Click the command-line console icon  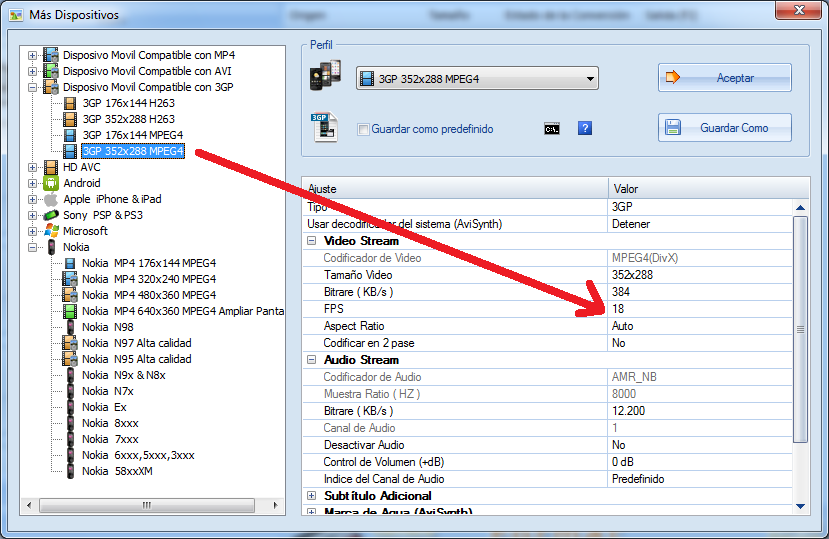(x=551, y=129)
